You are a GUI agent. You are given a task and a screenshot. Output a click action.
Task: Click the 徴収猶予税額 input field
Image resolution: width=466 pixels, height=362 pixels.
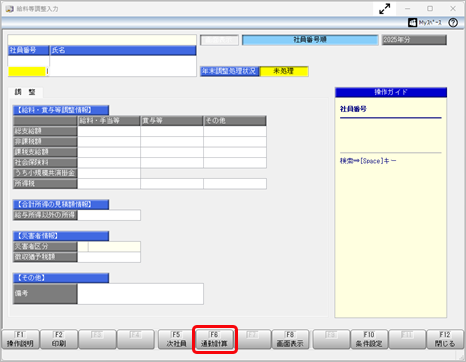click(x=109, y=257)
